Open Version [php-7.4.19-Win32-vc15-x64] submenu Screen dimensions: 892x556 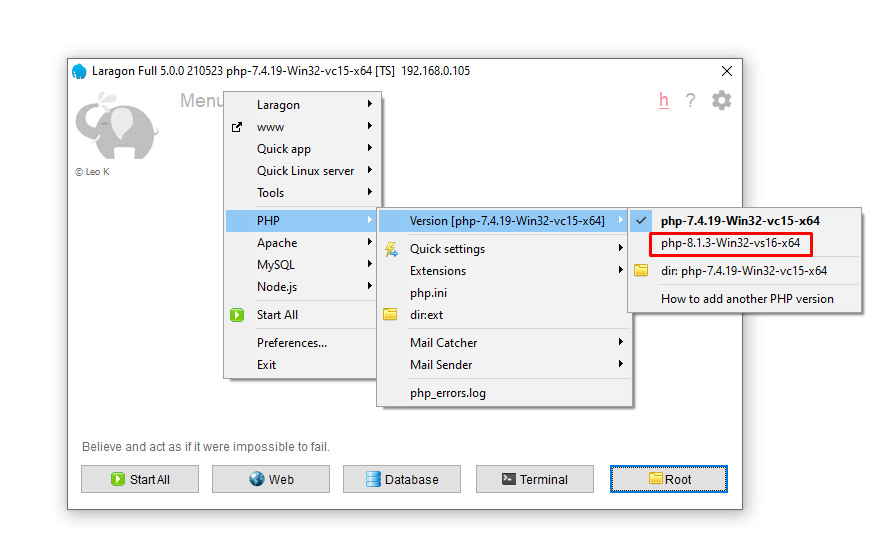tap(503, 221)
